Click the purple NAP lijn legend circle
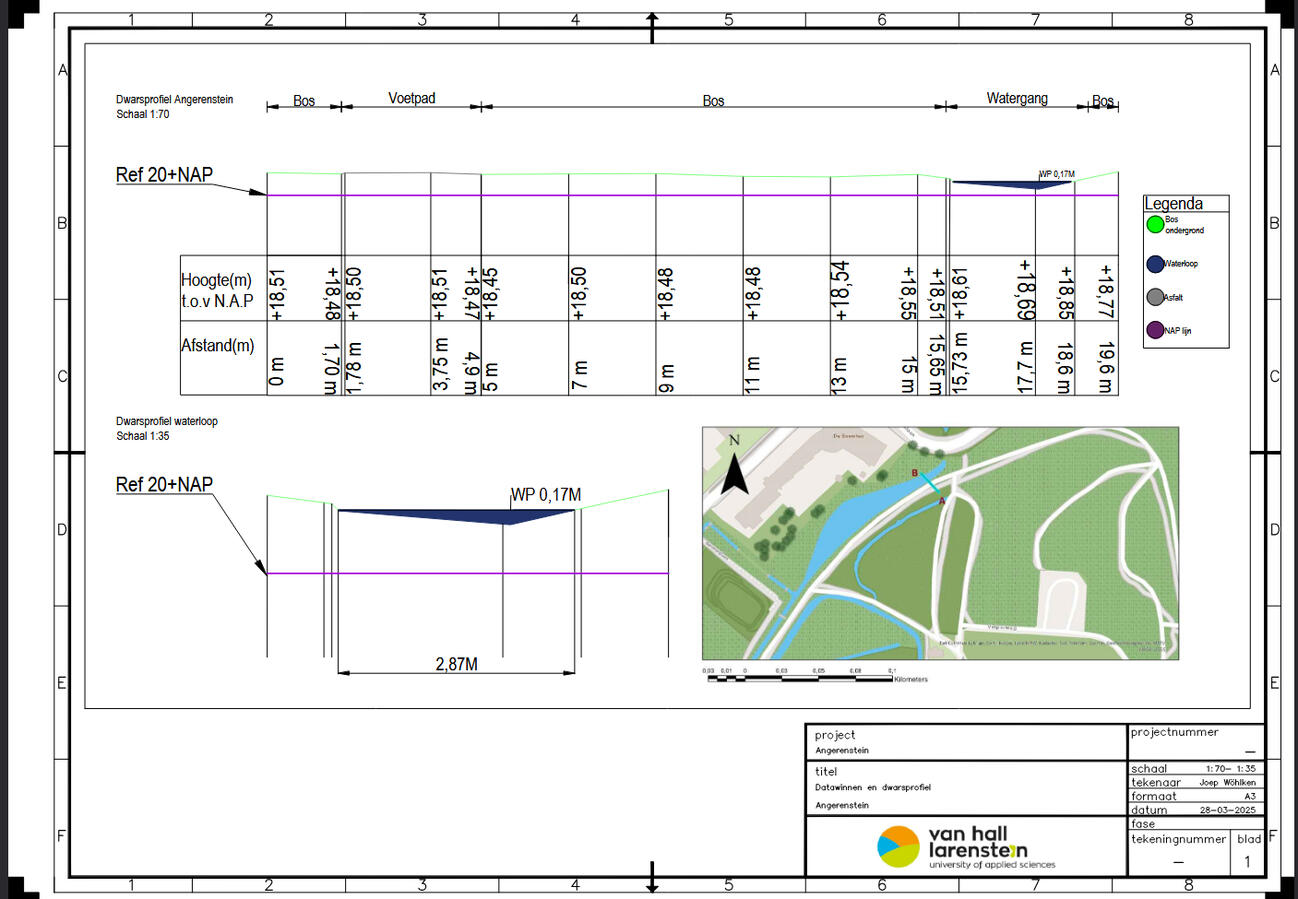Screen dimensions: 1298x899 click(1155, 330)
